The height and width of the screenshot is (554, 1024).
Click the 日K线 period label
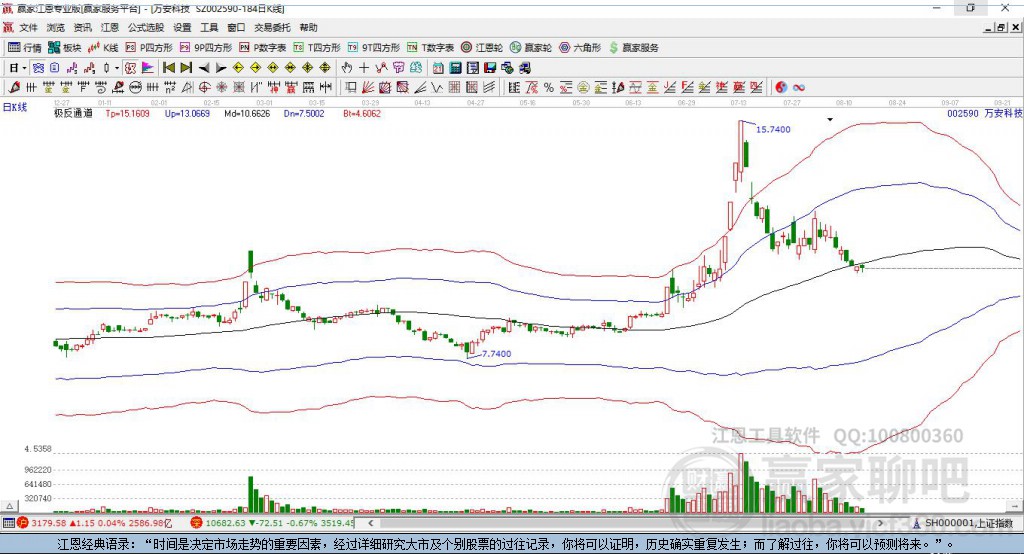(15, 107)
